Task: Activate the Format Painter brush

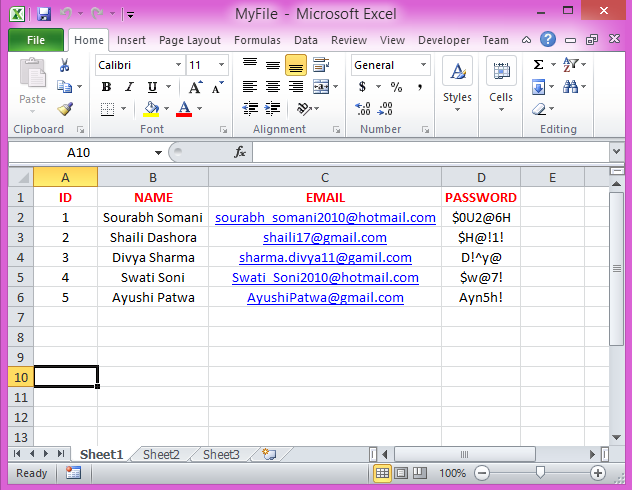Action: coord(64,109)
